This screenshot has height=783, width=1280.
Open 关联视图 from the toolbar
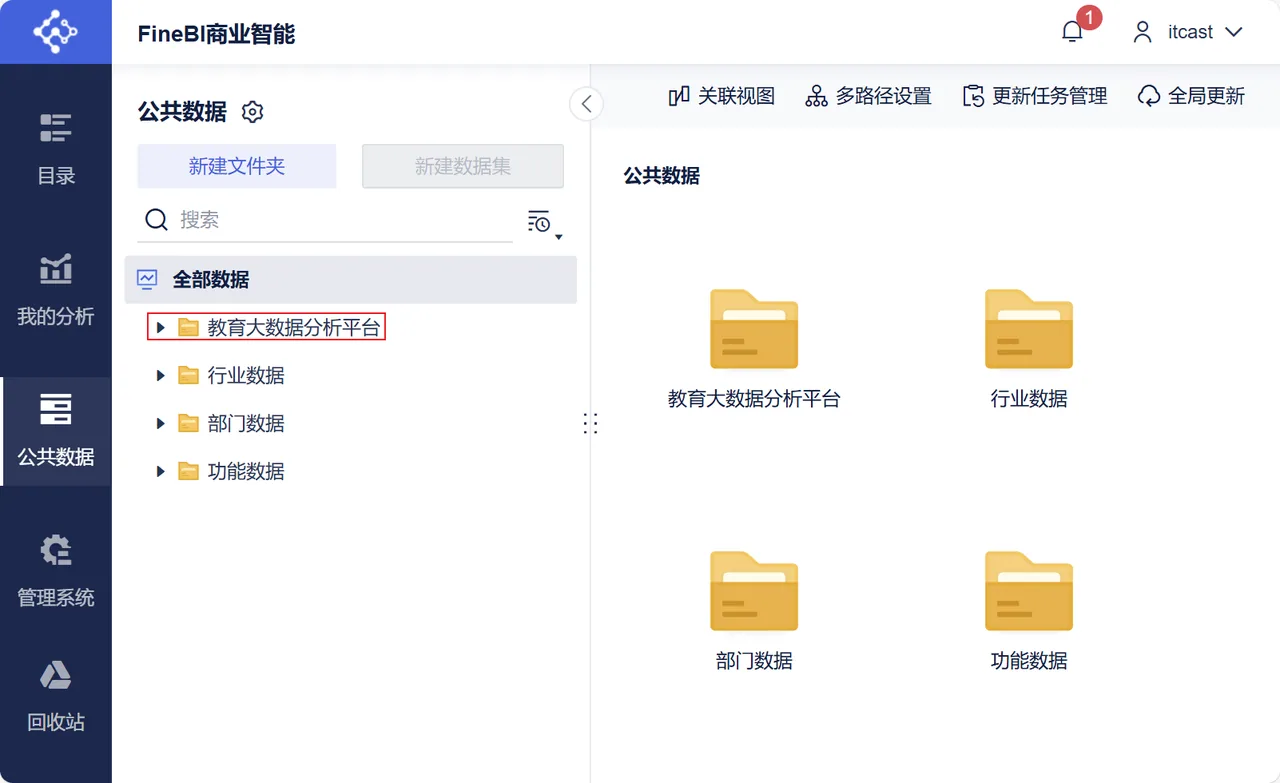click(x=722, y=96)
